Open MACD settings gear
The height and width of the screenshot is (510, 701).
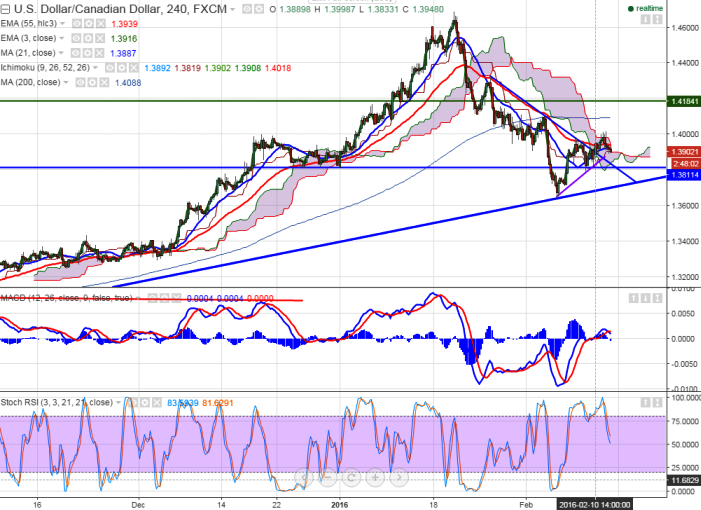pos(165,298)
